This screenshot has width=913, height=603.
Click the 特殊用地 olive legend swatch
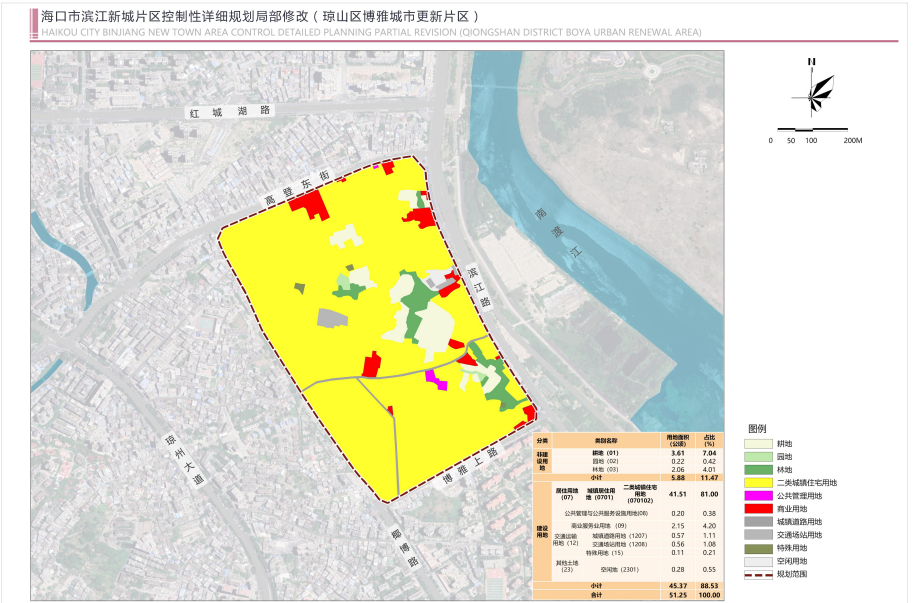pyautogui.click(x=758, y=548)
